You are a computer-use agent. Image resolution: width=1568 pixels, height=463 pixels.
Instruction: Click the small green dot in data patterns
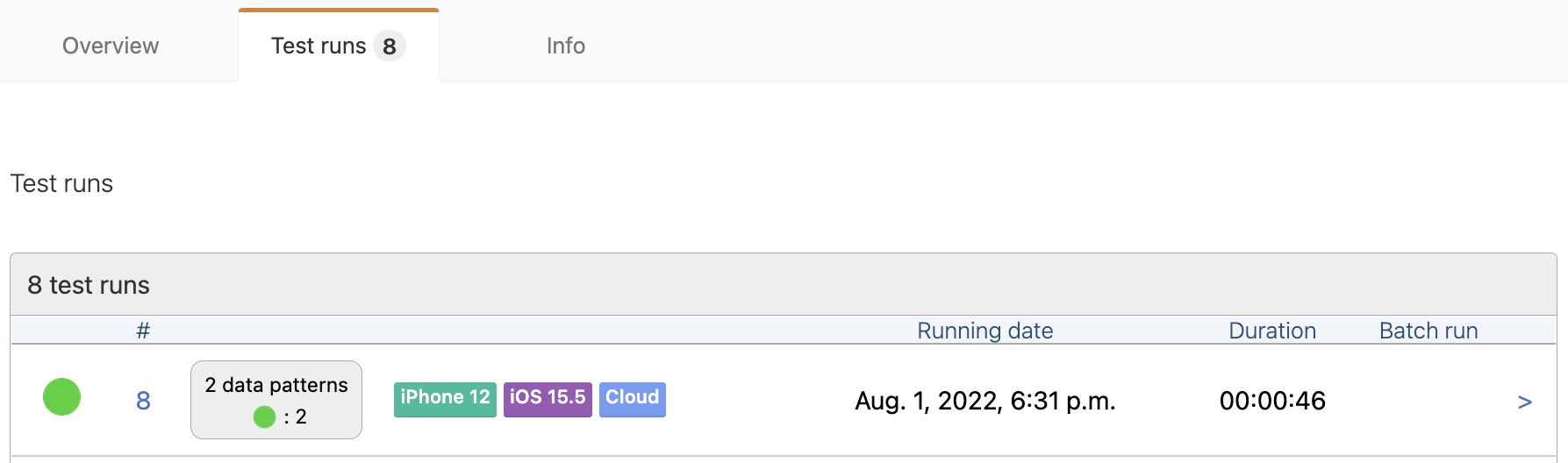pyautogui.click(x=264, y=417)
